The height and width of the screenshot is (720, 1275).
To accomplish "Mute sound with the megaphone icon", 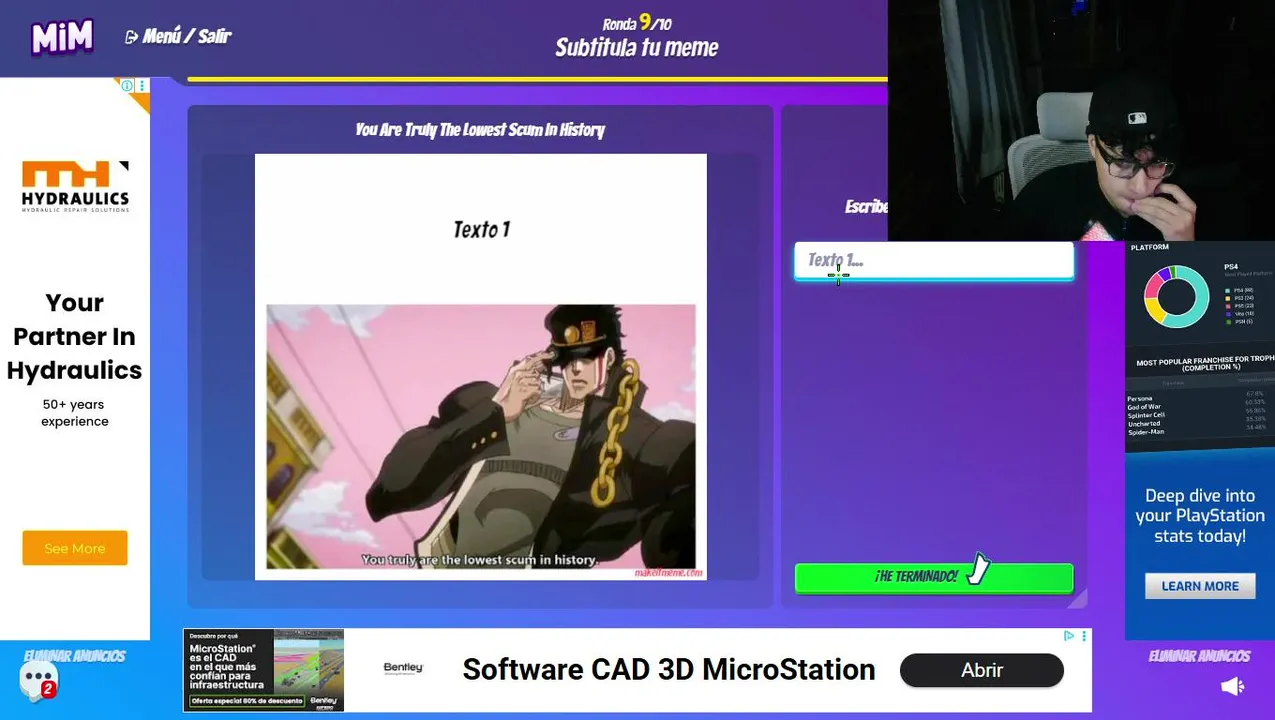I will [1232, 686].
